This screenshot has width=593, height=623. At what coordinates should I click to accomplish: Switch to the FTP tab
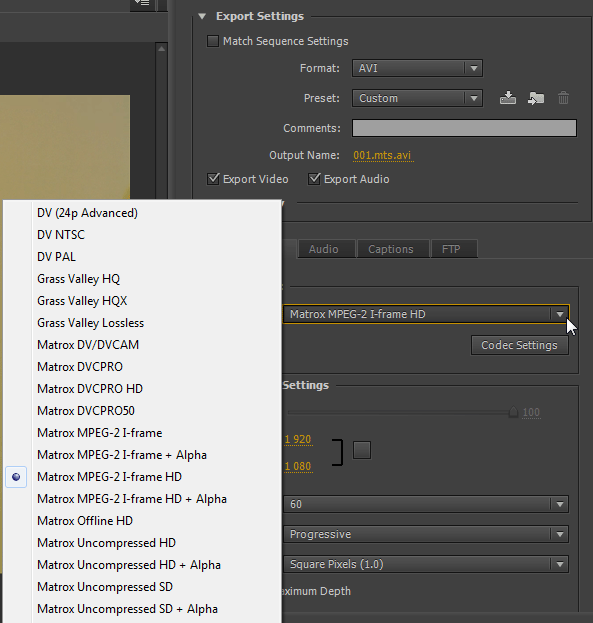454,249
